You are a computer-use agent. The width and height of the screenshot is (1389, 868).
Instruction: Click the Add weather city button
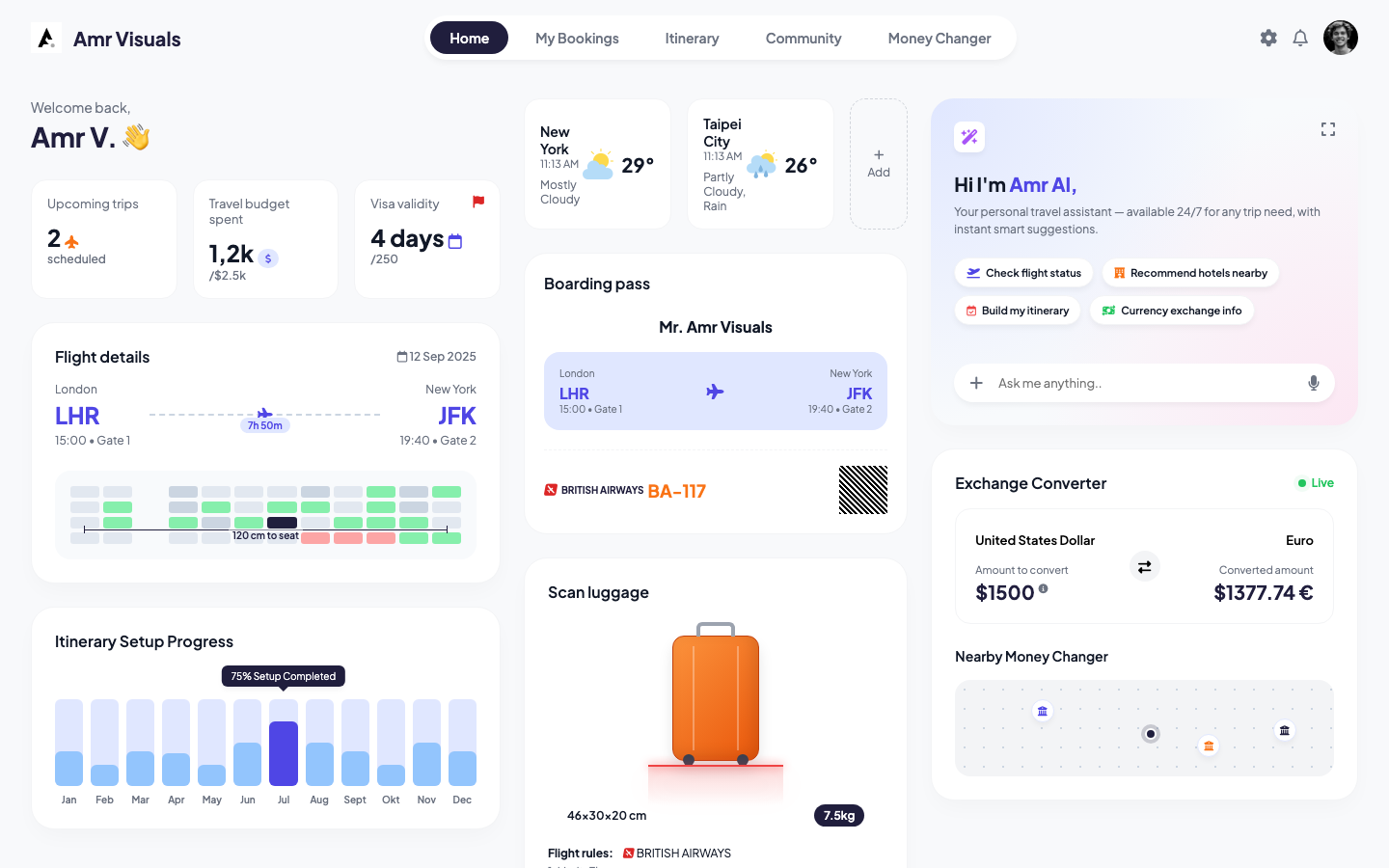pyautogui.click(x=879, y=164)
